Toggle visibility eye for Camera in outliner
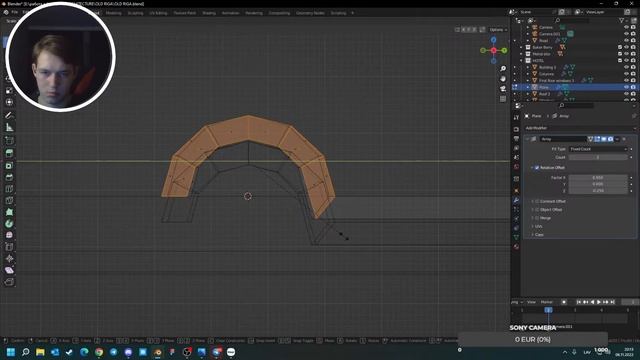Viewport: 640px width, 360px height. [x=627, y=27]
